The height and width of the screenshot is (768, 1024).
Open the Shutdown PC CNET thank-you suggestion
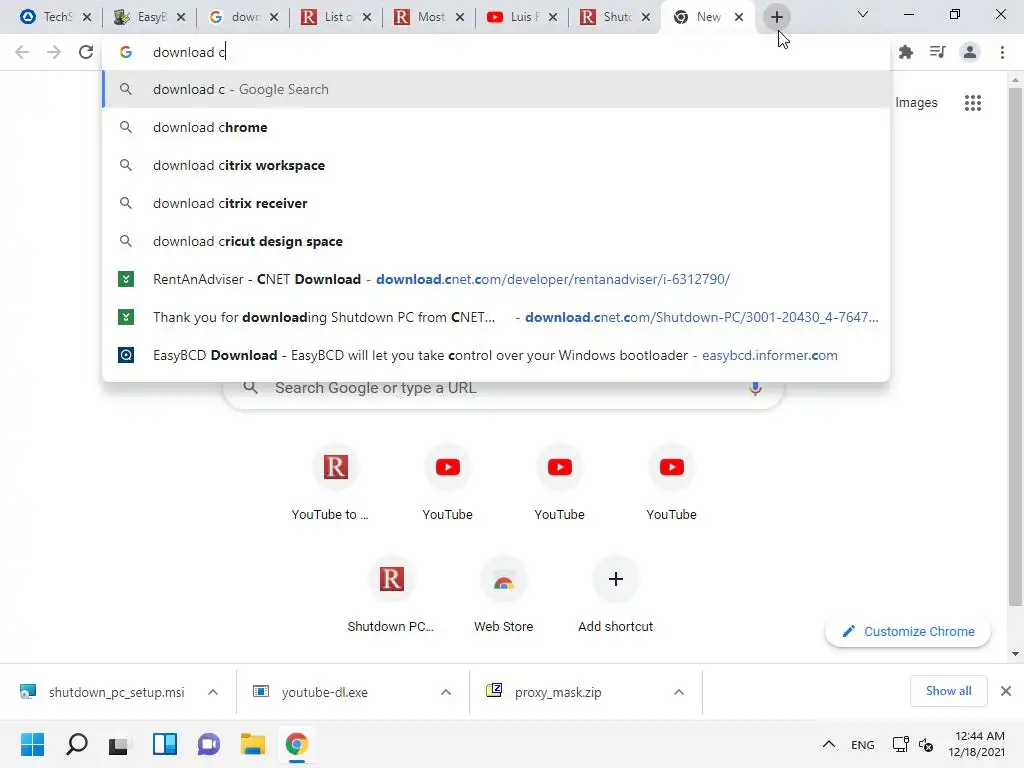(496, 317)
